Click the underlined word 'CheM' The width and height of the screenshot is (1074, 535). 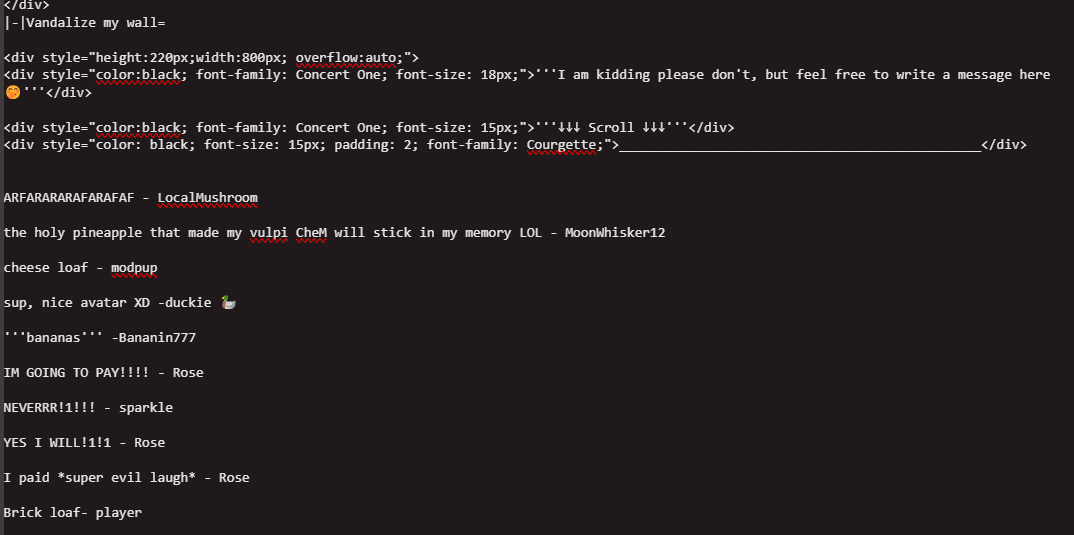(310, 232)
